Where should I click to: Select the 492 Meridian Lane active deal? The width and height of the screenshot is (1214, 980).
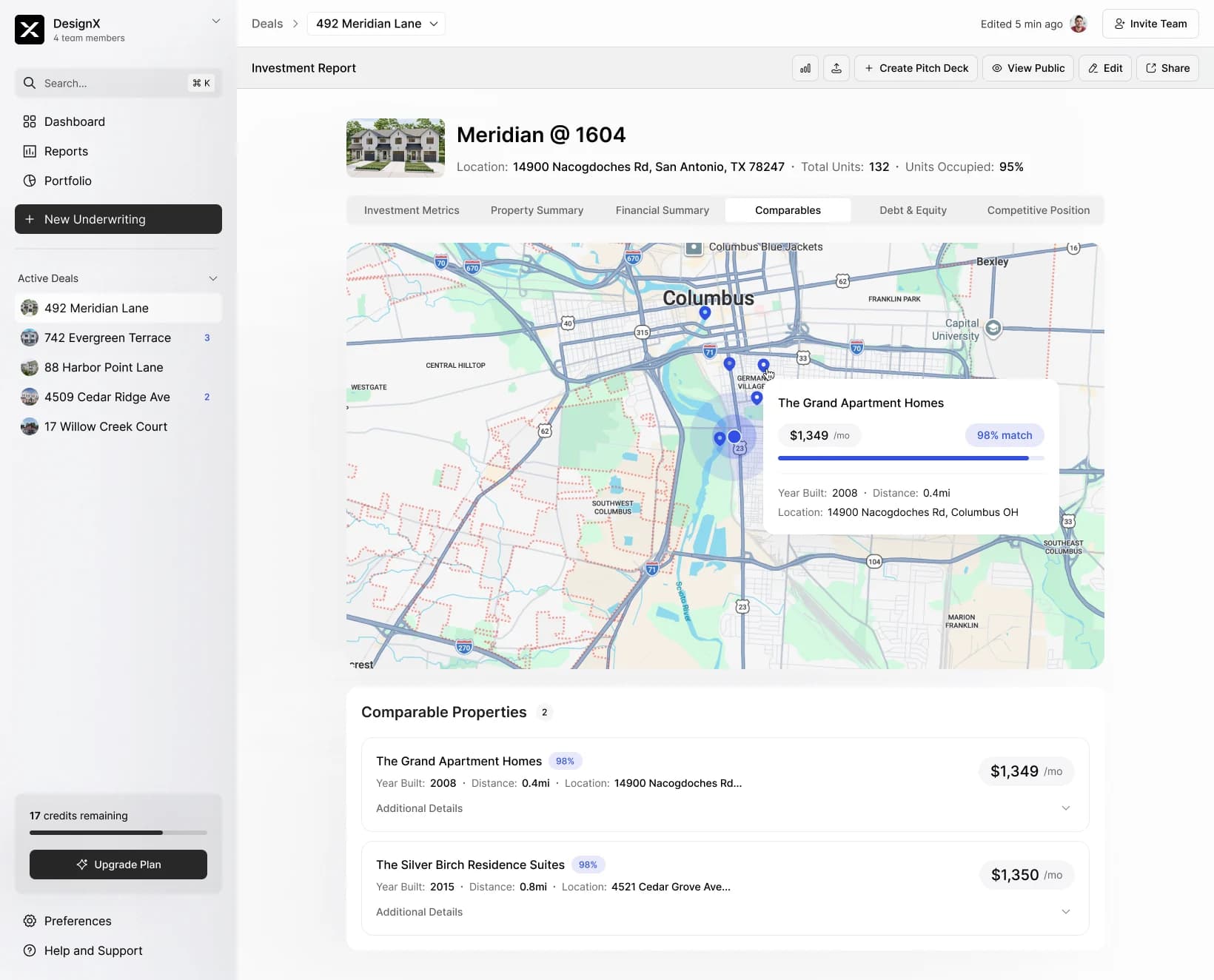pyautogui.click(x=118, y=308)
